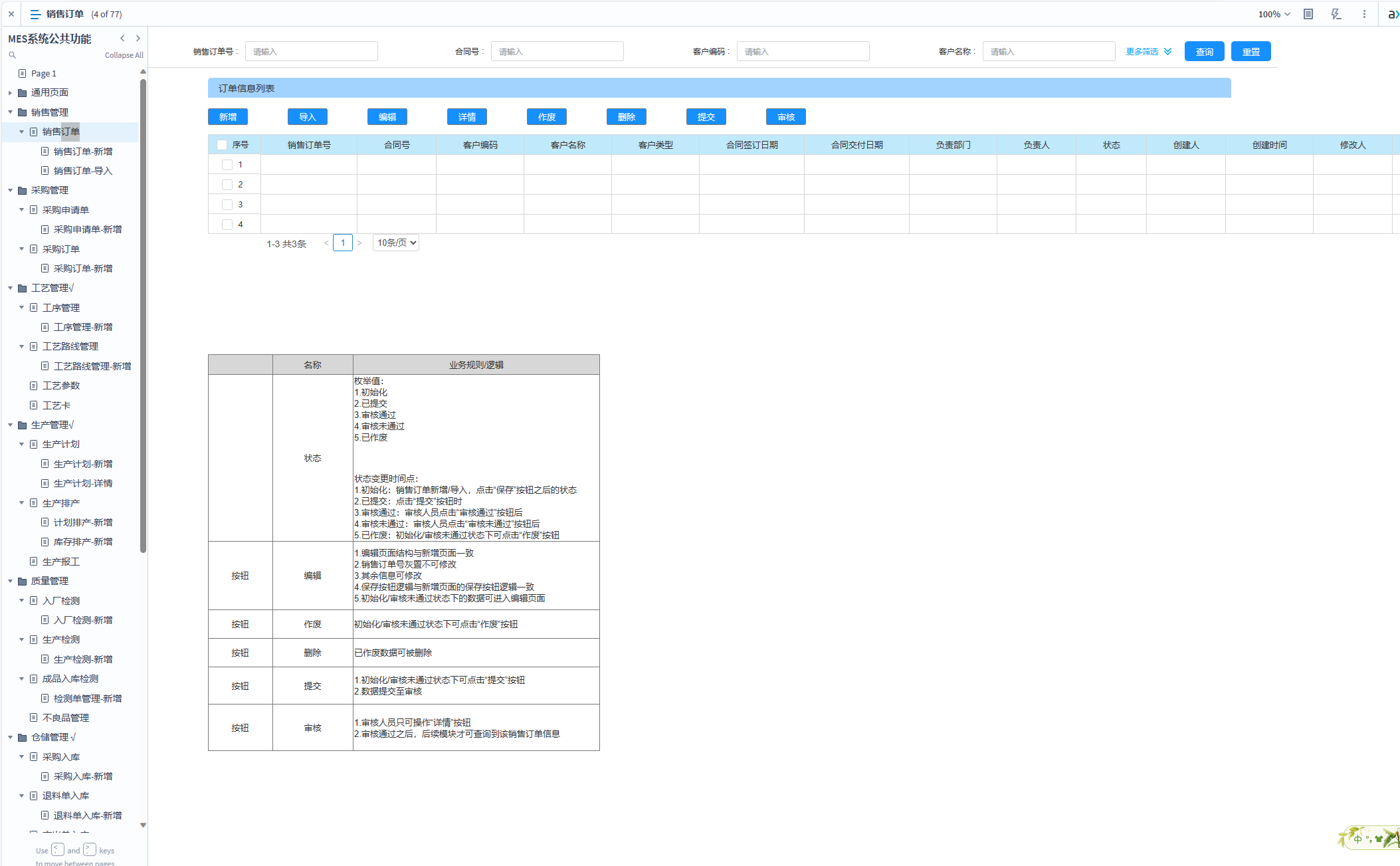Open the three-dot more options menu
The height and width of the screenshot is (866, 1400).
pos(1364,14)
